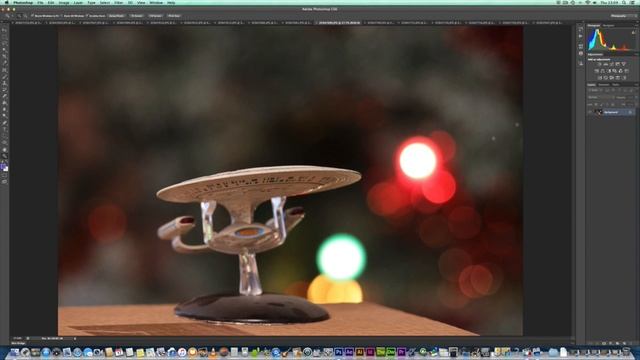The width and height of the screenshot is (640, 360).
Task: Open VLC from the Dock
Action: (x=213, y=352)
